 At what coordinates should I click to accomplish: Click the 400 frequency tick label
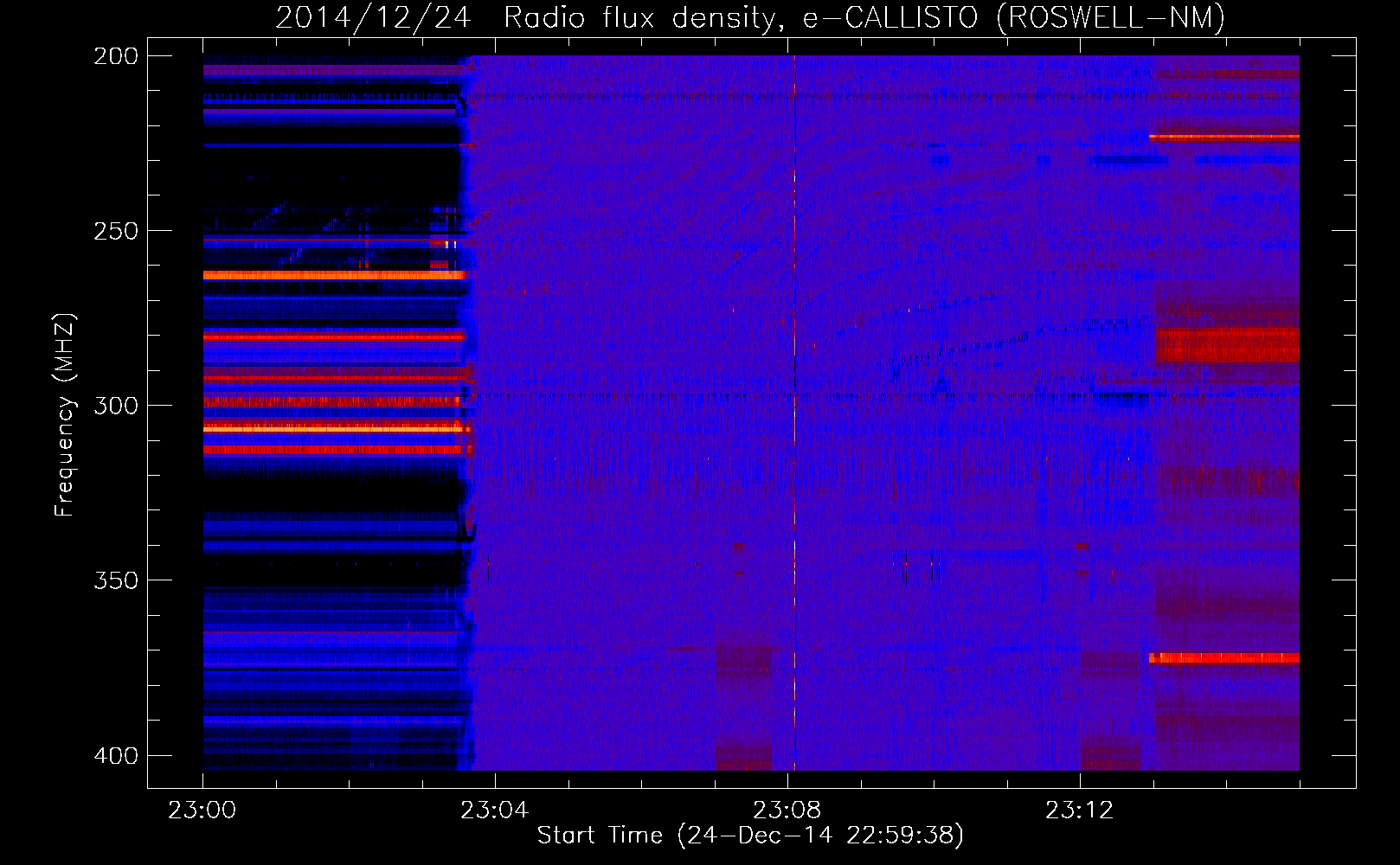(x=116, y=755)
